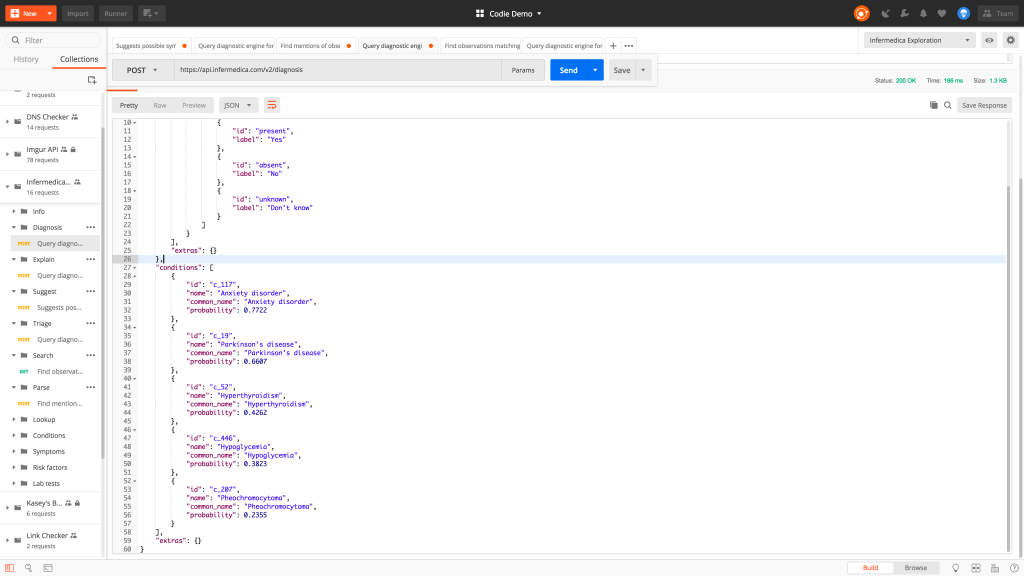Open the JSON format dropdown
The width and height of the screenshot is (1024, 576).
pyautogui.click(x=238, y=105)
